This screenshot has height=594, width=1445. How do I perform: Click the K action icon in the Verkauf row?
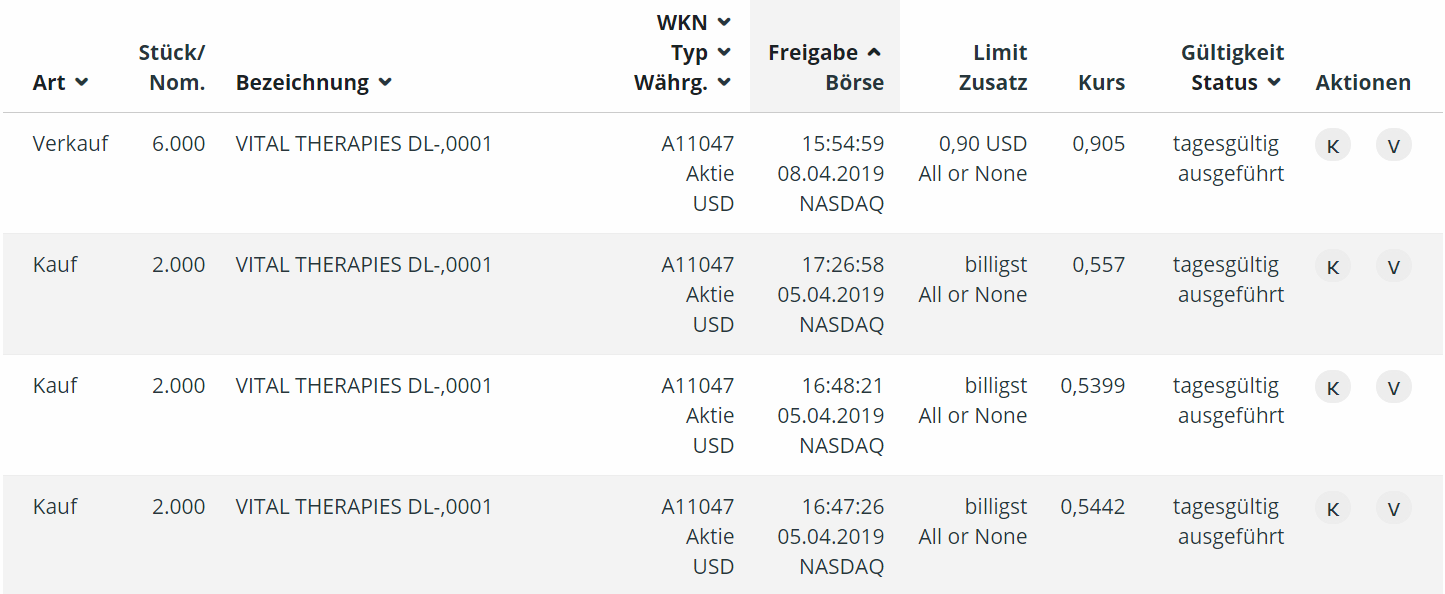point(1332,145)
